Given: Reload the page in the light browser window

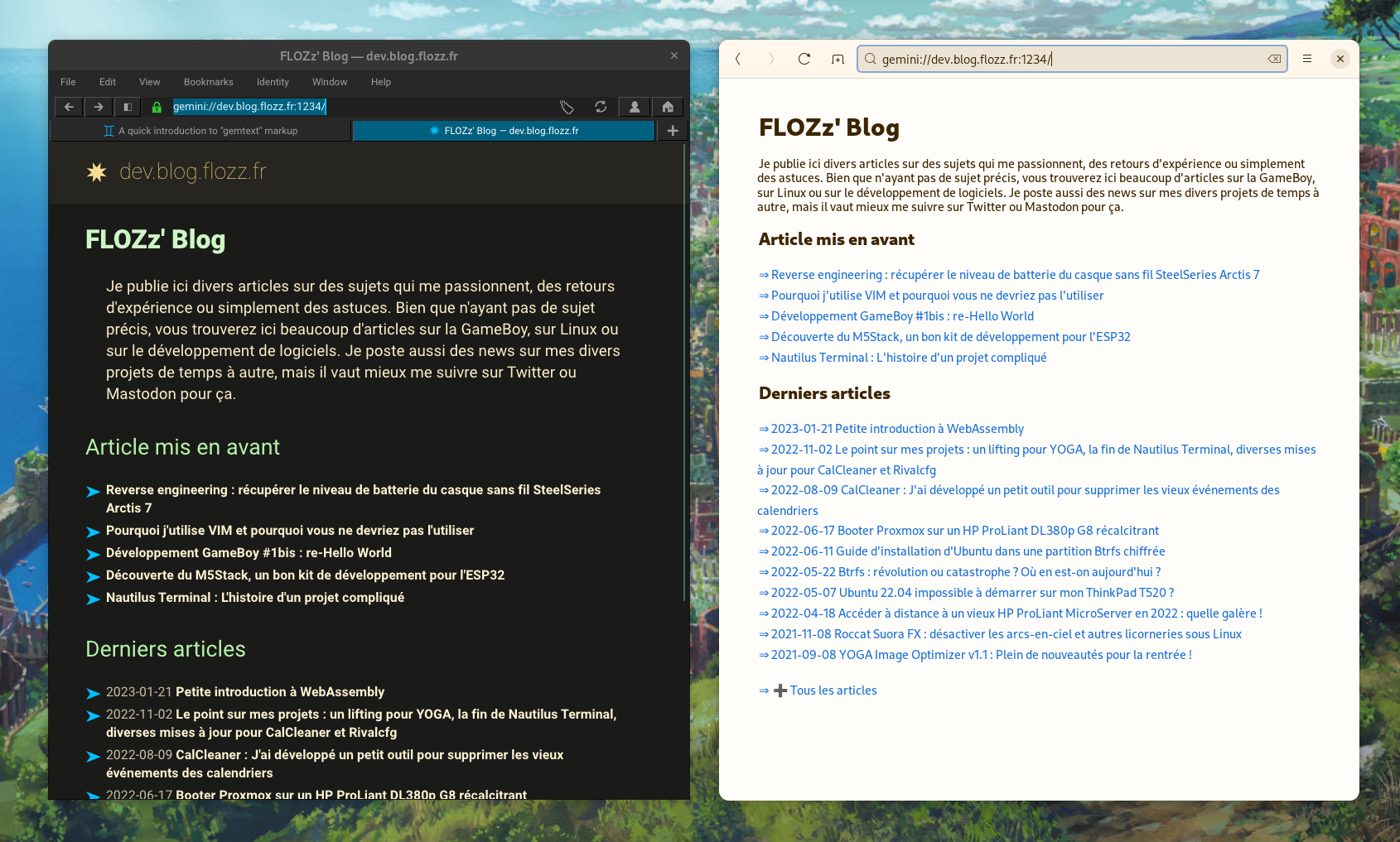Looking at the screenshot, I should pyautogui.click(x=804, y=59).
